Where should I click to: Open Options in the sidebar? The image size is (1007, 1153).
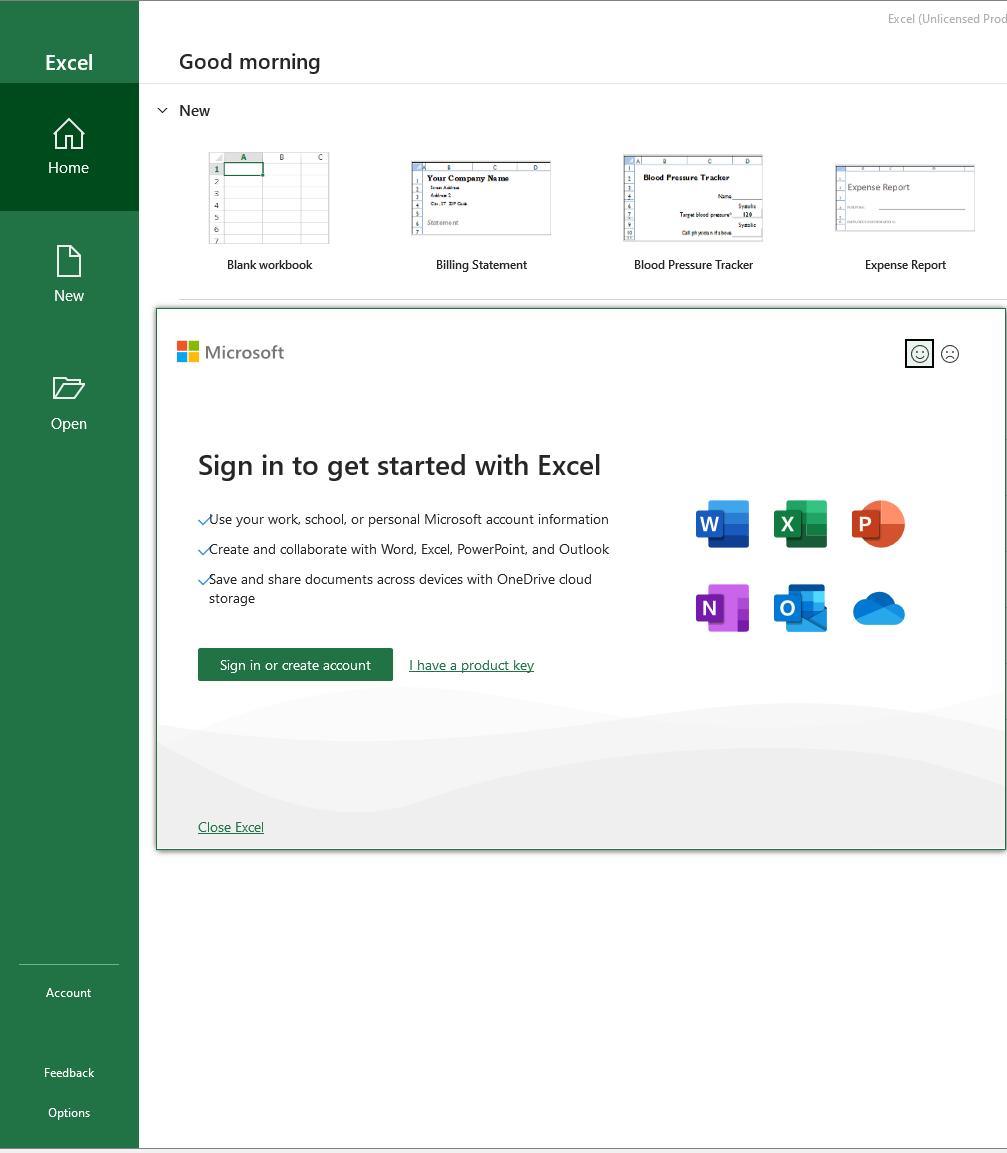coord(68,1113)
